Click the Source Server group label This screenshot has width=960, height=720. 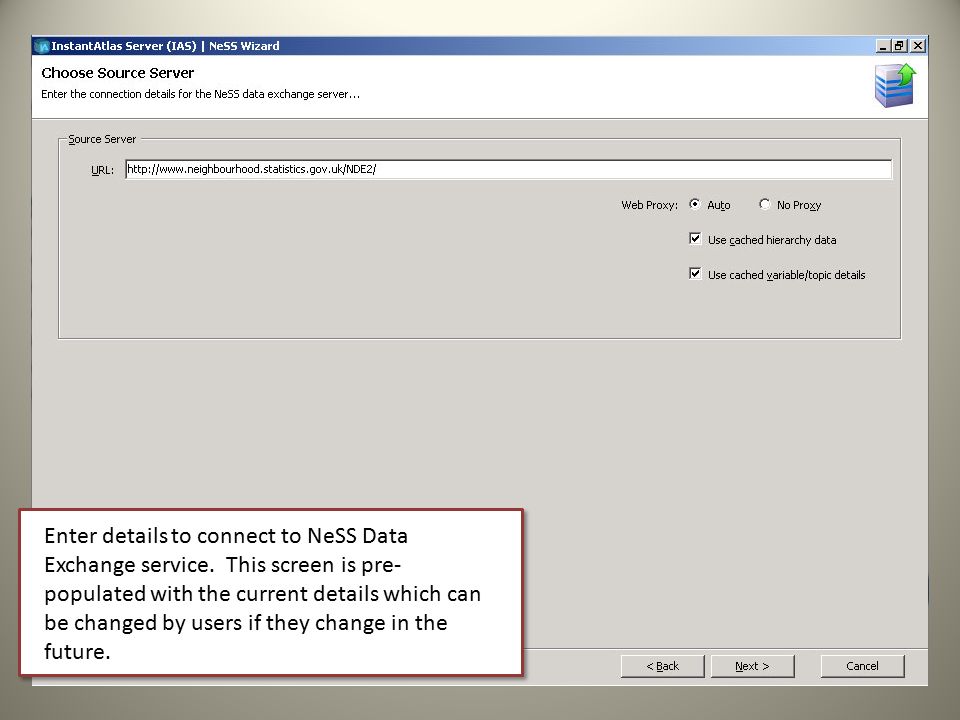(x=102, y=139)
